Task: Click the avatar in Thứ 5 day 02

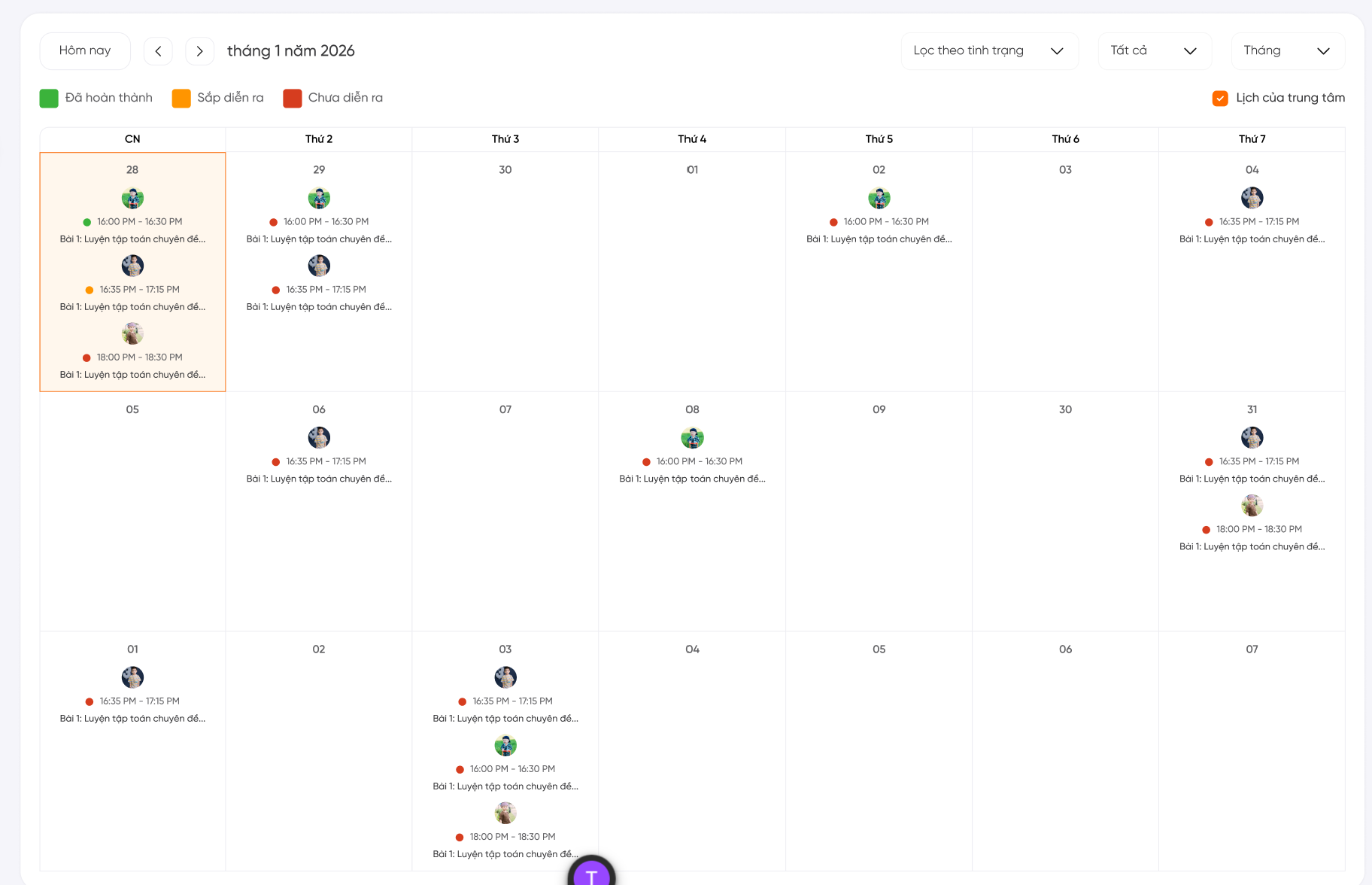Action: tap(879, 199)
